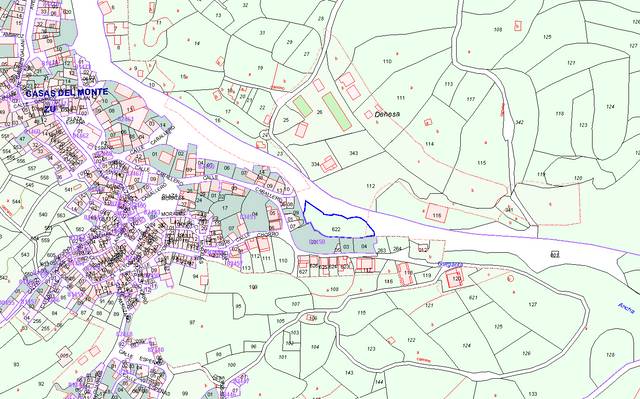Select parcel number 334
The height and width of the screenshot is (399, 640).
point(315,164)
